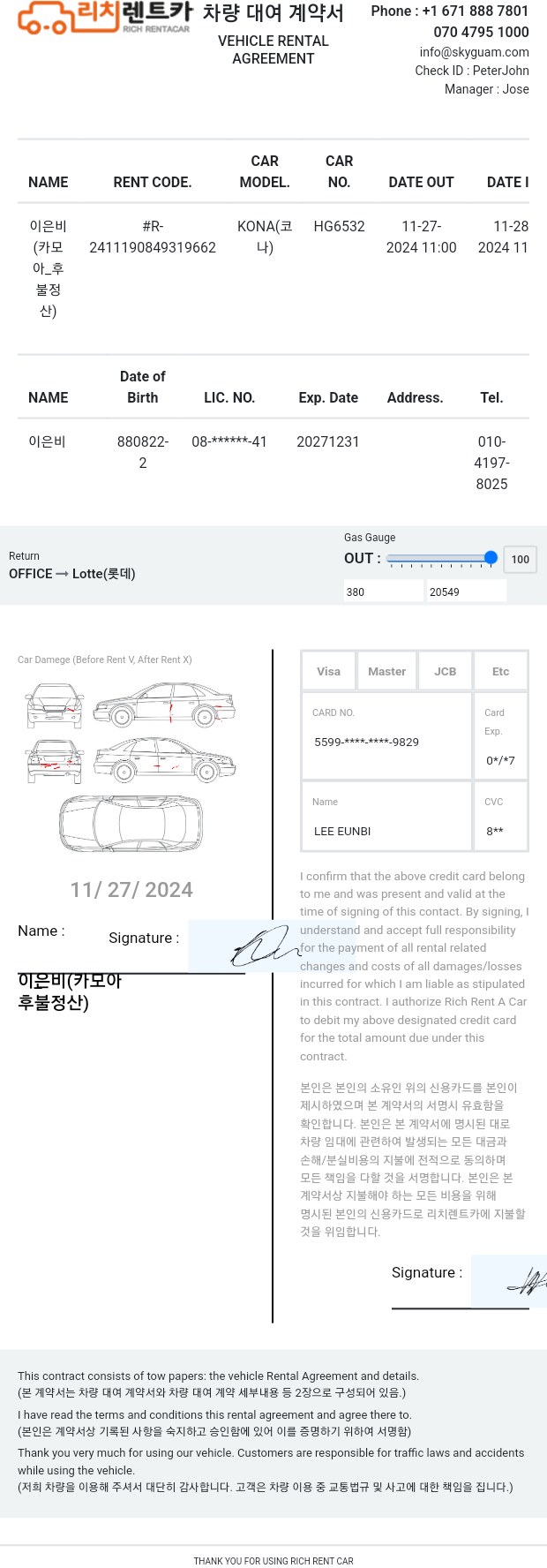Select the front-view car damage diagram
547x1568 pixels.
tap(55, 705)
